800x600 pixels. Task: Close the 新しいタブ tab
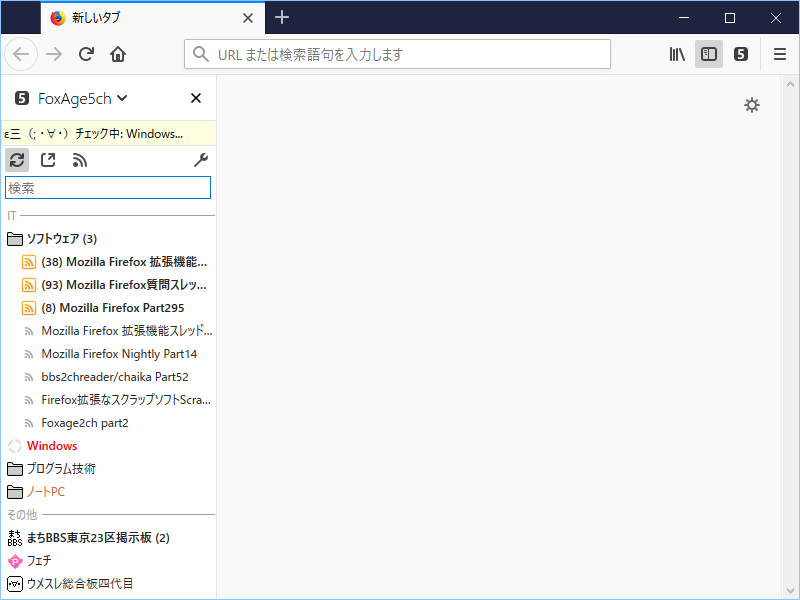tap(248, 18)
